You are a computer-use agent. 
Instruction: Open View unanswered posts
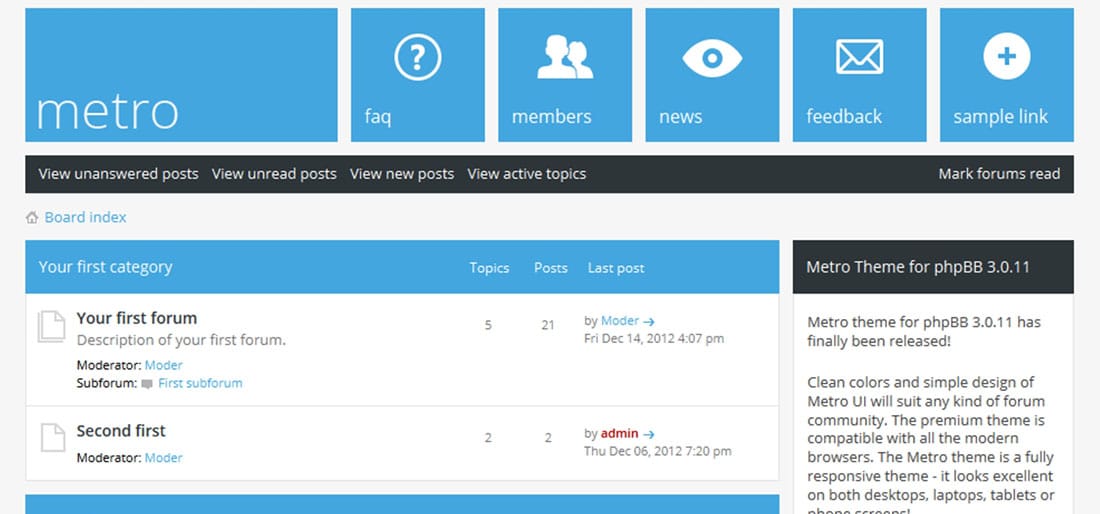(118, 174)
